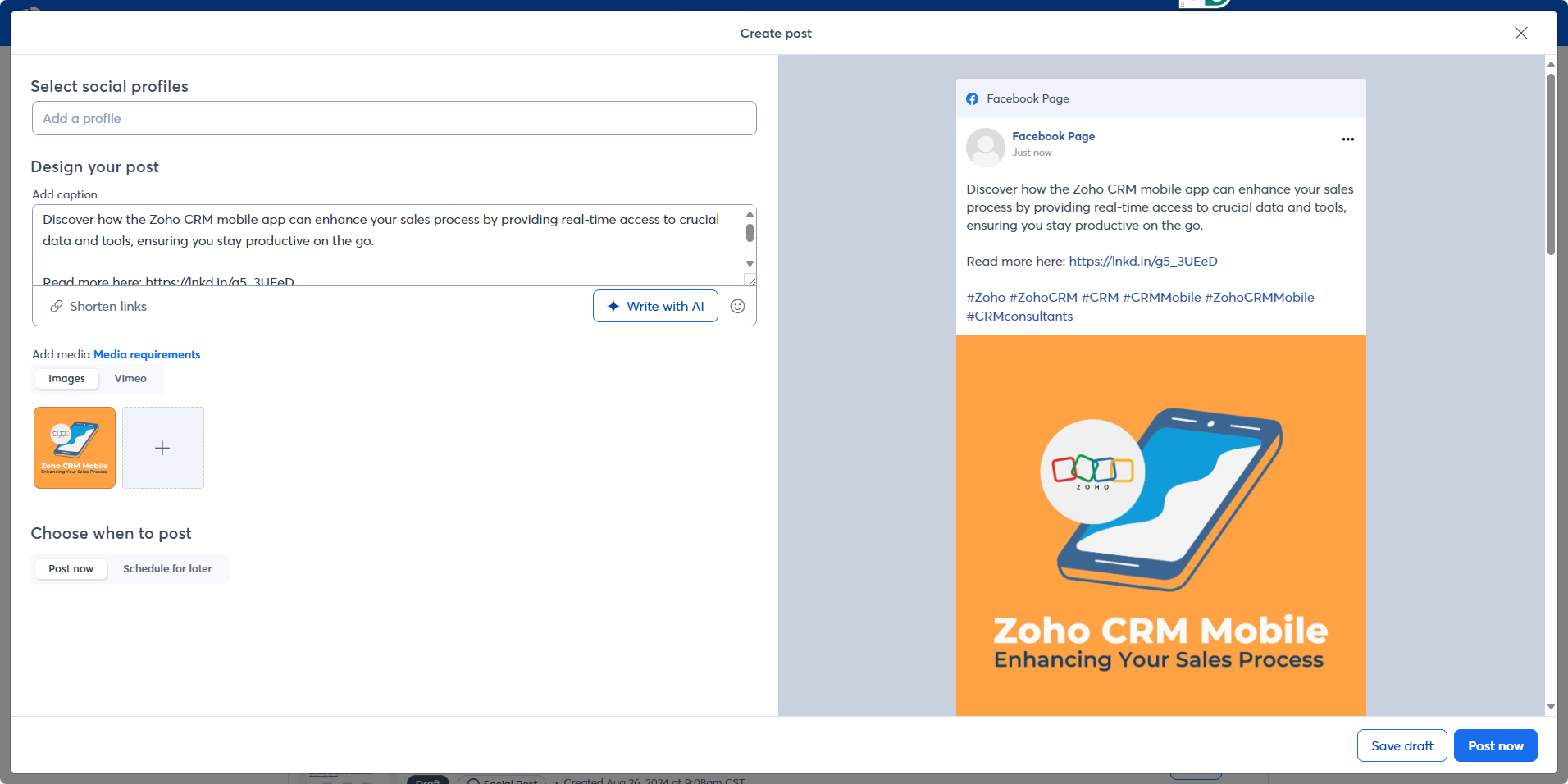This screenshot has height=784, width=1568.
Task: Click the 'Choose when to post' heading
Action: (x=112, y=533)
